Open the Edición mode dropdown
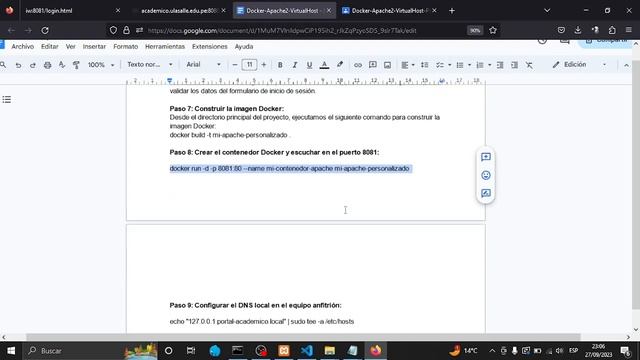This screenshot has width=640, height=360. (579, 64)
